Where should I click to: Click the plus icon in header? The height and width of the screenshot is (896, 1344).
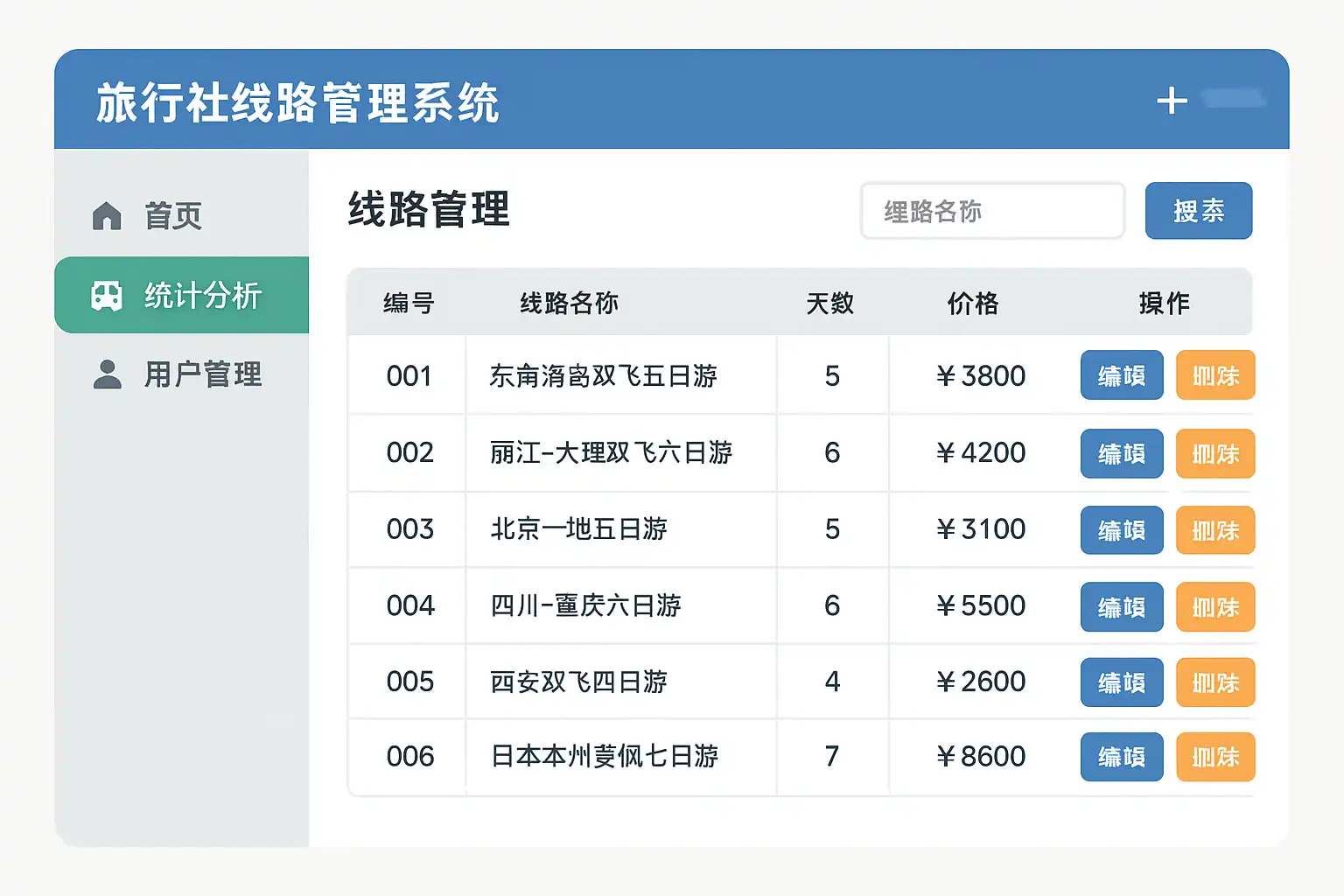tap(1172, 101)
